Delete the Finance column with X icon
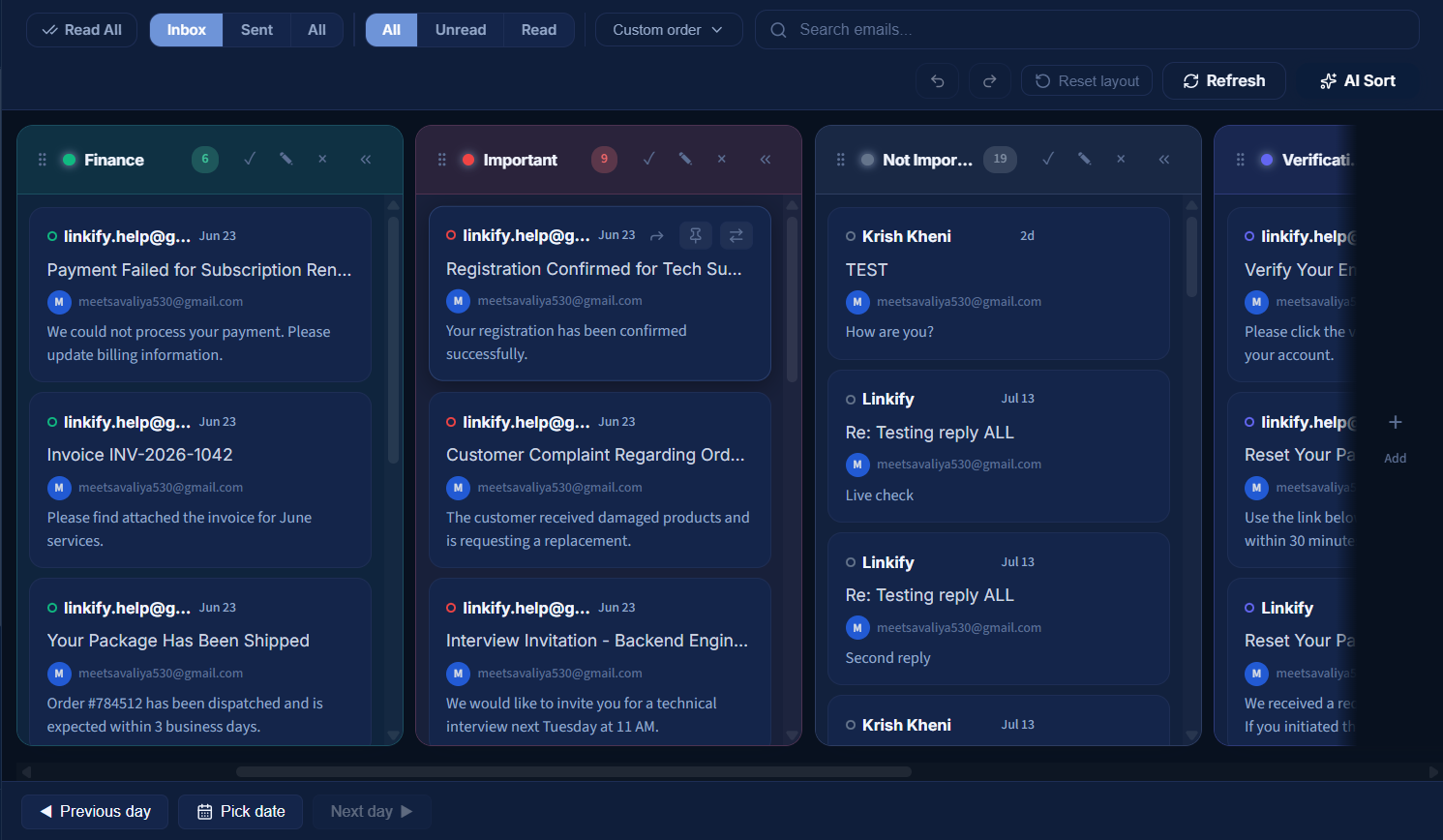This screenshot has width=1443, height=840. click(x=322, y=159)
